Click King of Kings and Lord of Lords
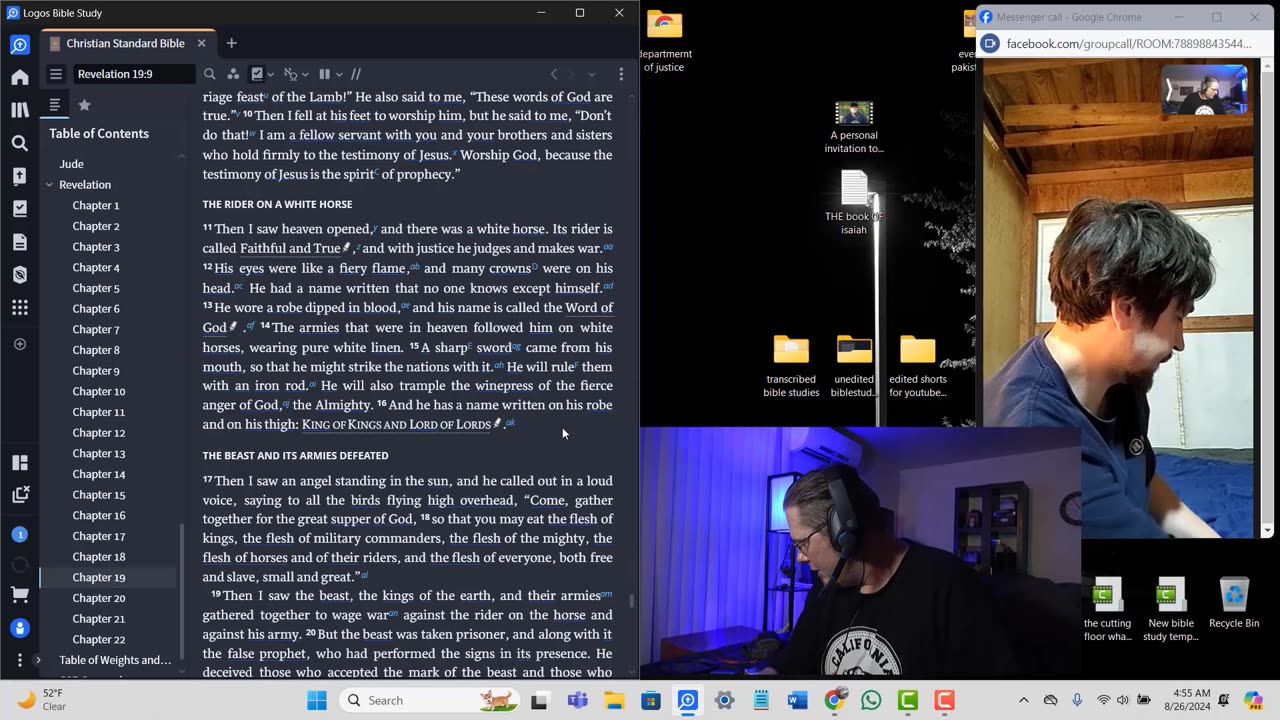The width and height of the screenshot is (1280, 720). click(396, 424)
